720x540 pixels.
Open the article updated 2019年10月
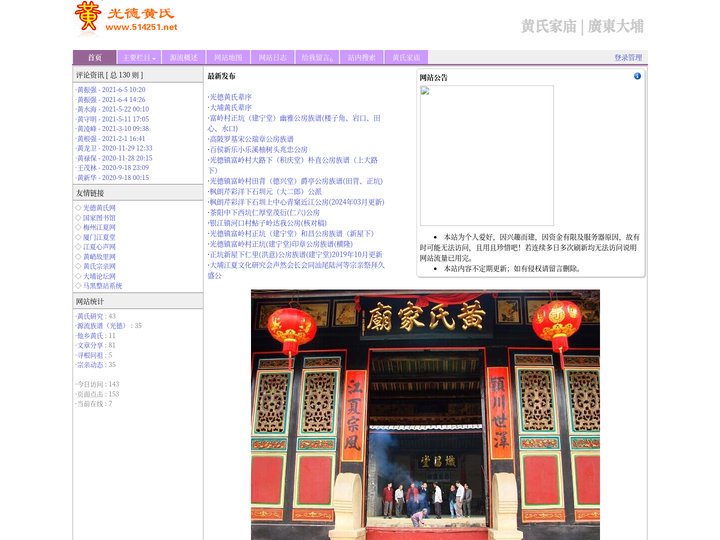click(x=296, y=254)
